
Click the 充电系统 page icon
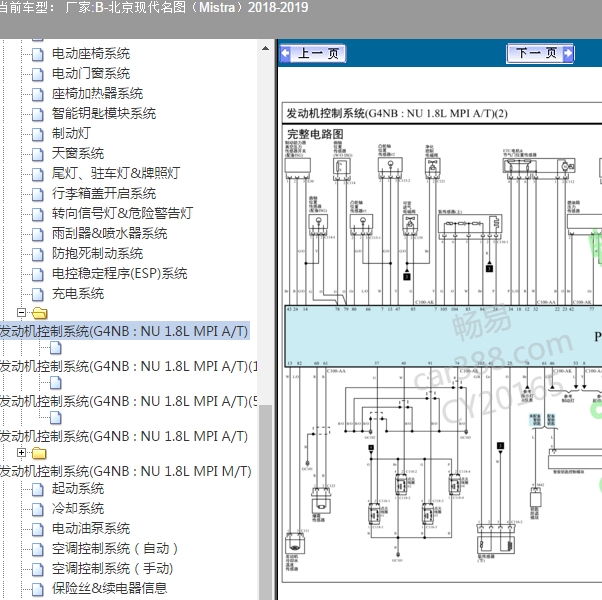[x=38, y=294]
